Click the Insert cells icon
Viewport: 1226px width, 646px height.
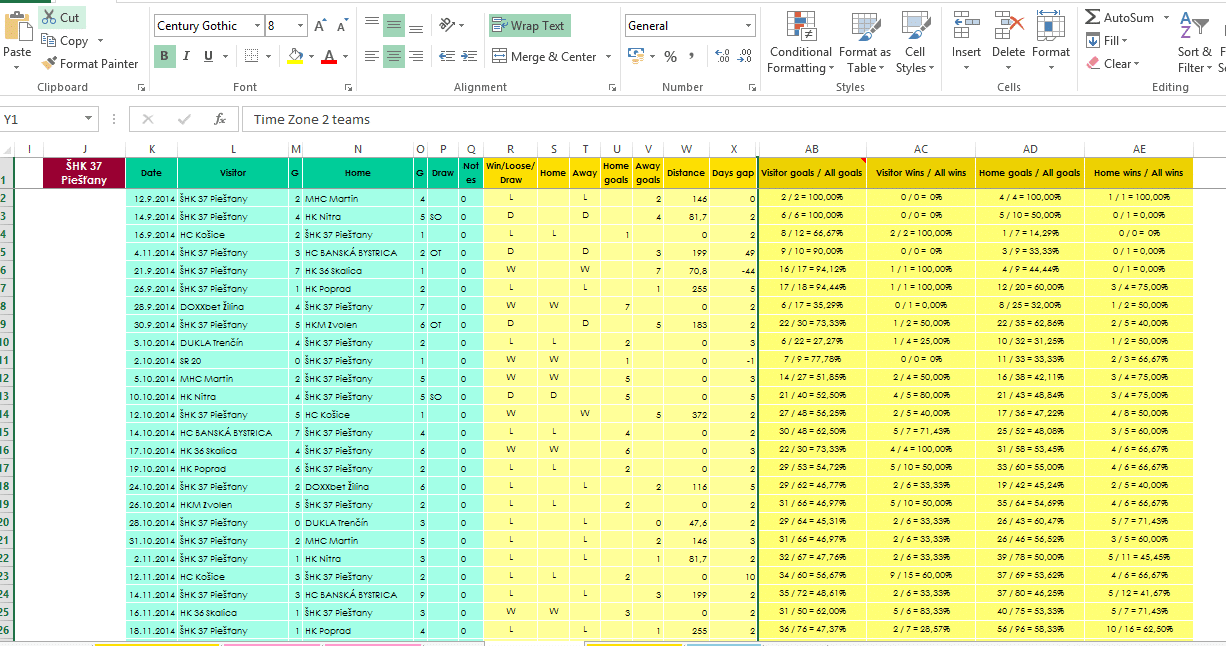pyautogui.click(x=966, y=24)
